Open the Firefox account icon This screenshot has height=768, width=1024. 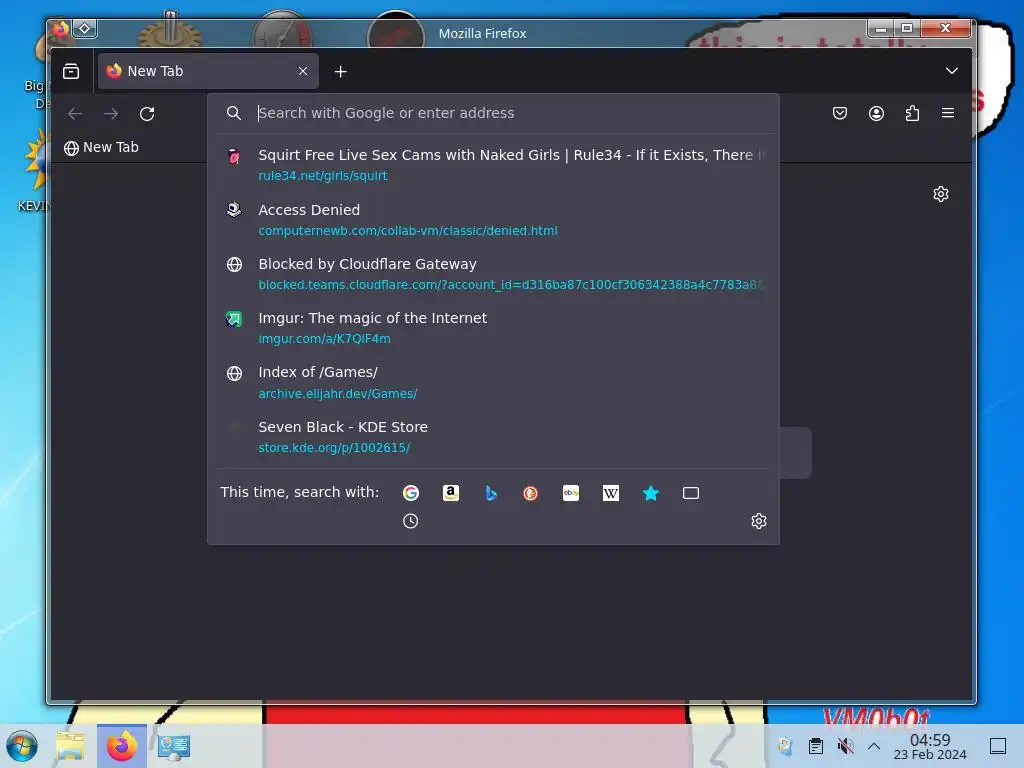876,114
